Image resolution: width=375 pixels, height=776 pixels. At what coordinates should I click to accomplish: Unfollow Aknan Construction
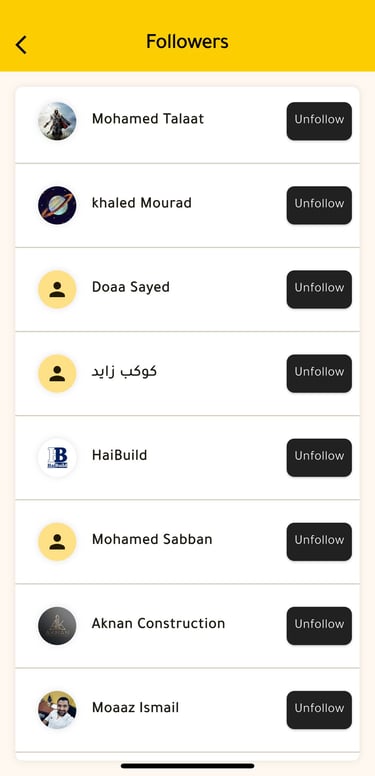tap(319, 626)
